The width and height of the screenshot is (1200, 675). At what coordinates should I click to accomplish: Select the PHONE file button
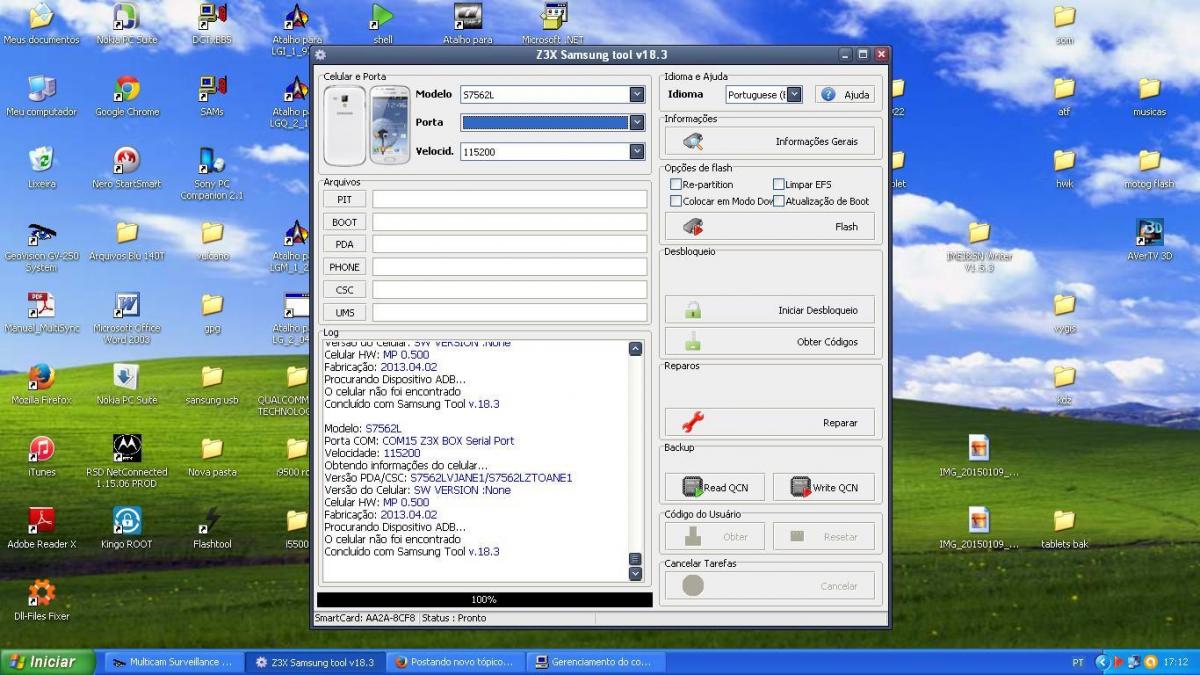pos(345,267)
